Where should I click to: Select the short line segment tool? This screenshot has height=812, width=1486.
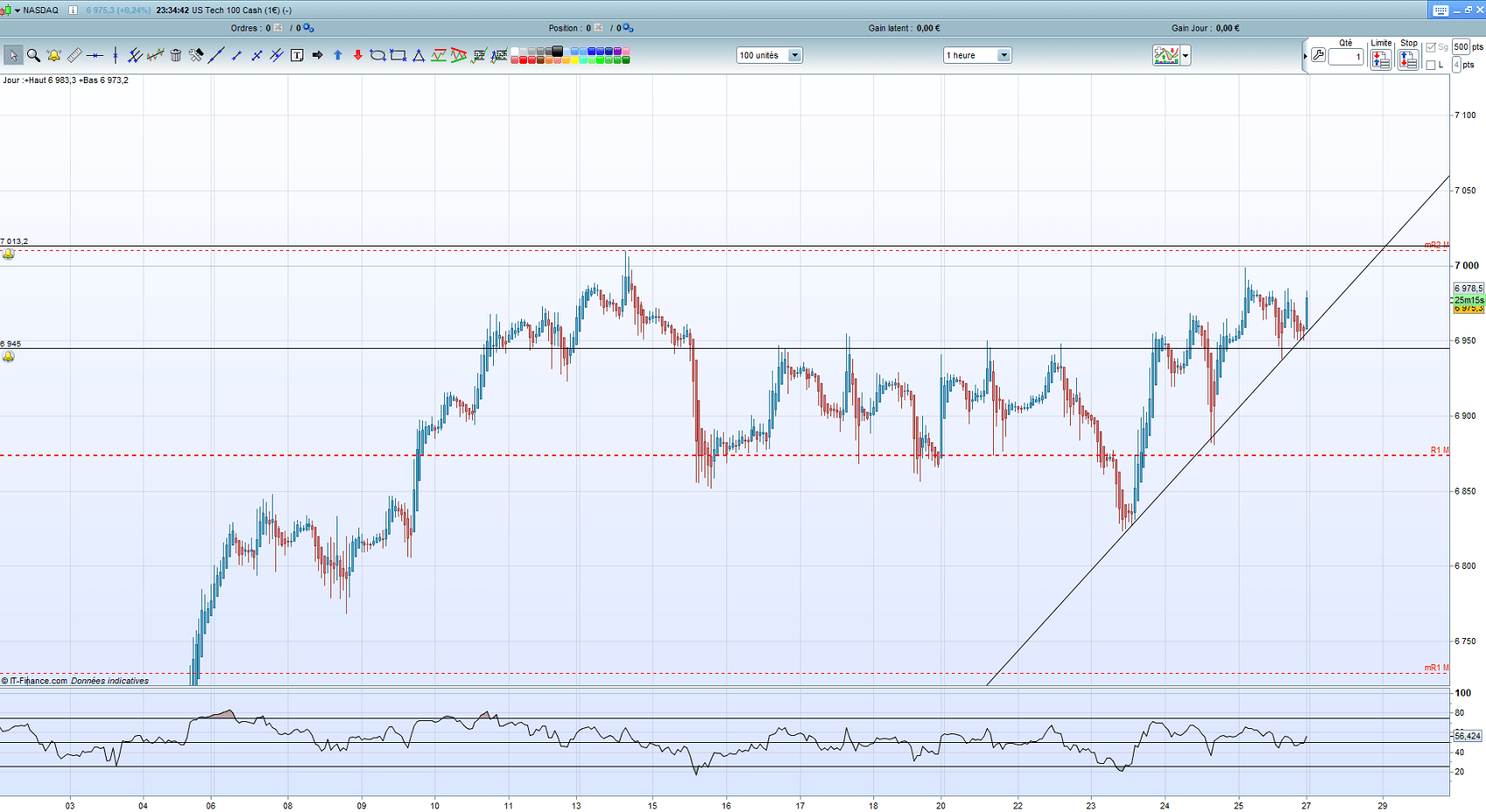236,55
